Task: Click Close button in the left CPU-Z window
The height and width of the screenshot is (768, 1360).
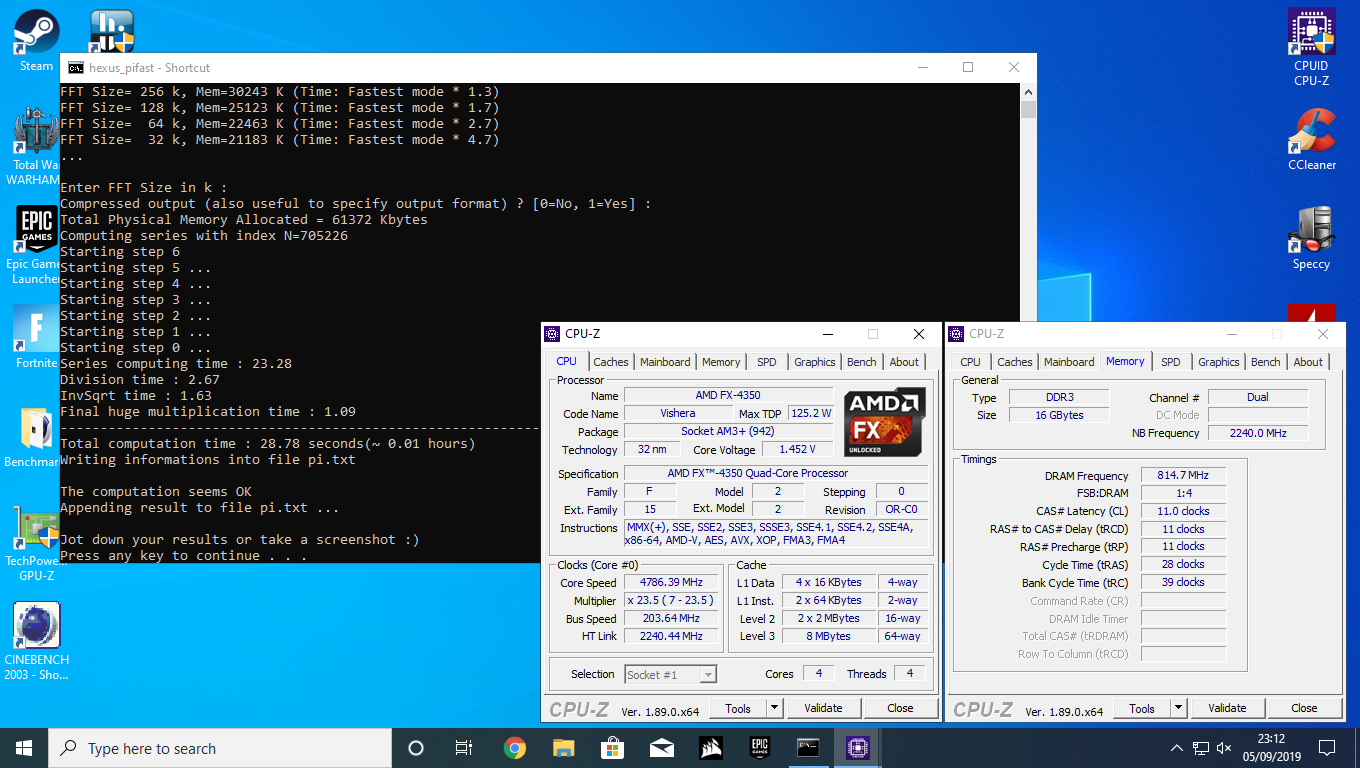Action: coord(900,708)
